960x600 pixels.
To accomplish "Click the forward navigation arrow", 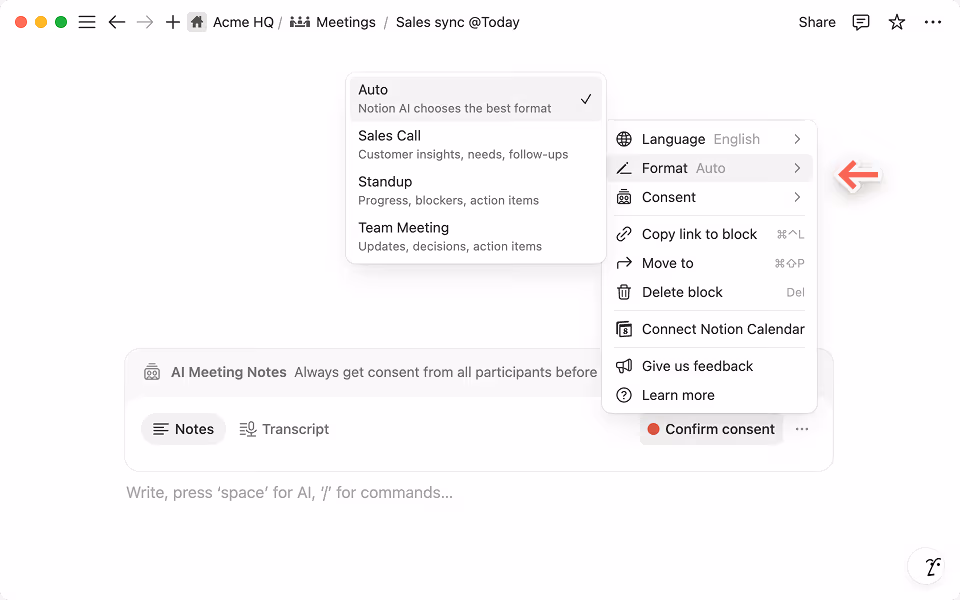I will coord(145,21).
